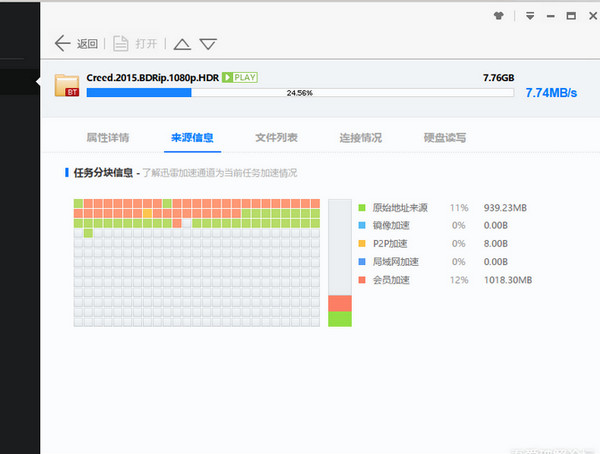Switch to the 文件列表 tab

coord(276,137)
